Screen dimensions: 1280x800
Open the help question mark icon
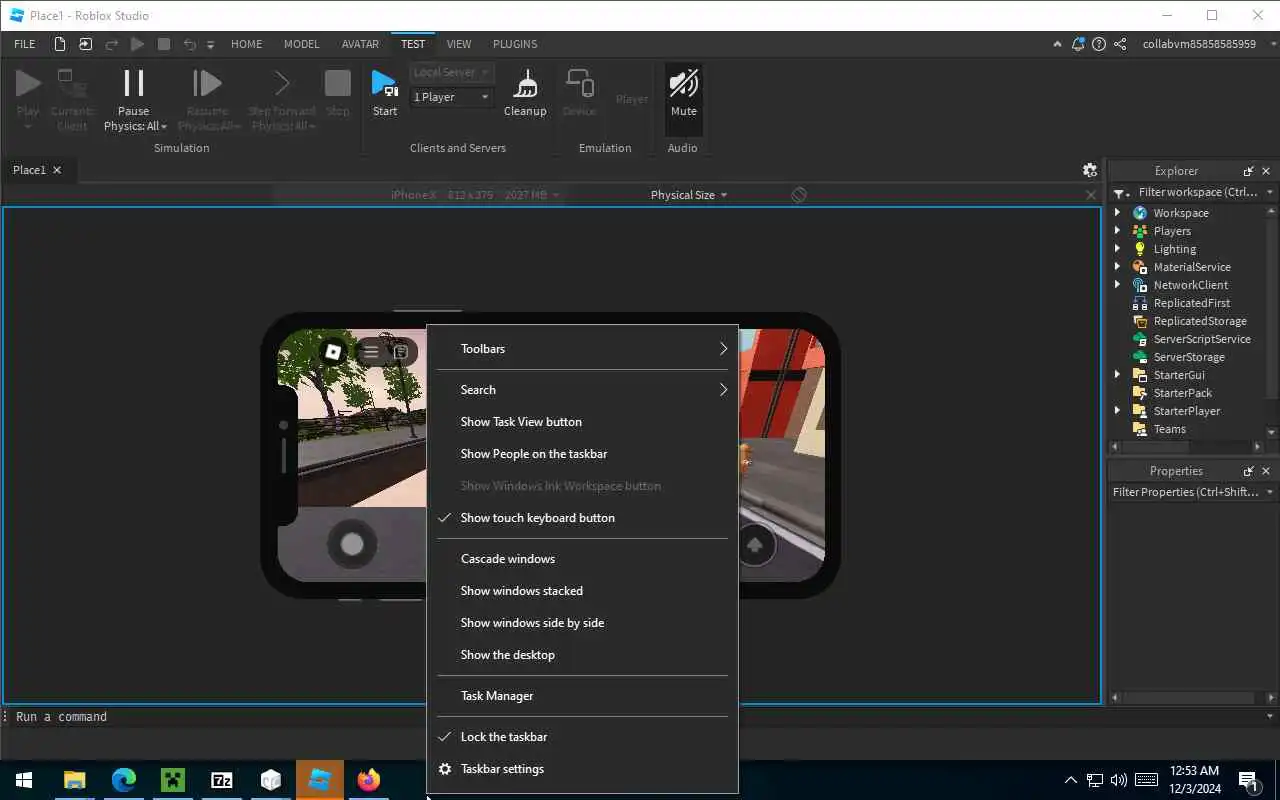point(1099,44)
